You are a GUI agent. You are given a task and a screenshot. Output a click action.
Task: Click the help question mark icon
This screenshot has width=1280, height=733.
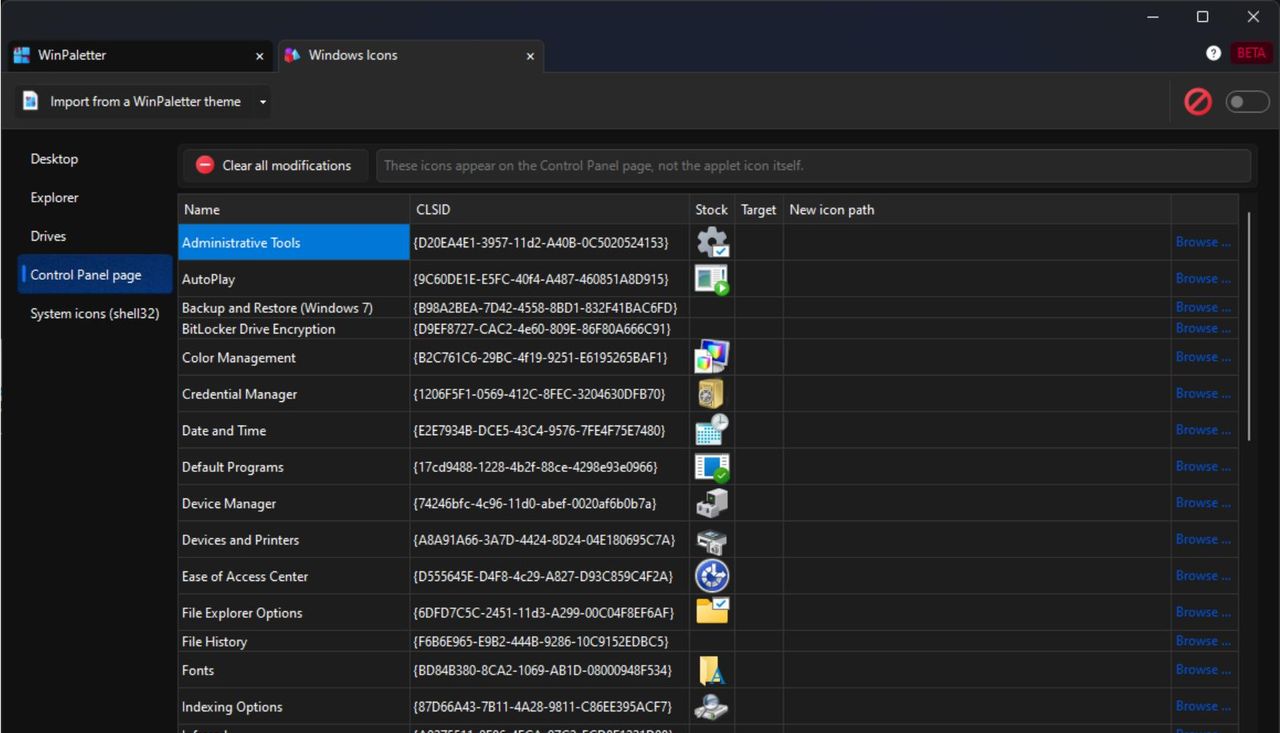pyautogui.click(x=1213, y=52)
